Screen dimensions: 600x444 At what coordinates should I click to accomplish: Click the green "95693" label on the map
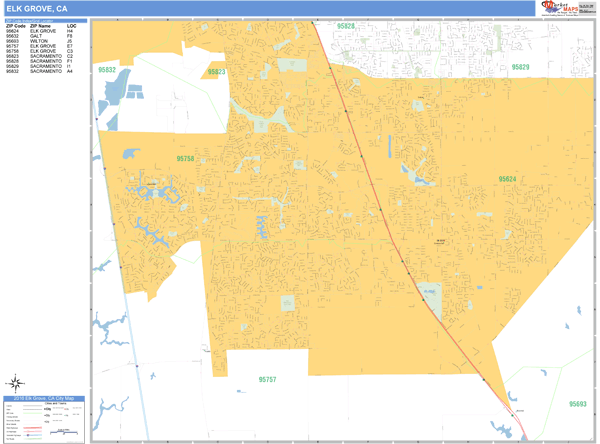tap(578, 404)
